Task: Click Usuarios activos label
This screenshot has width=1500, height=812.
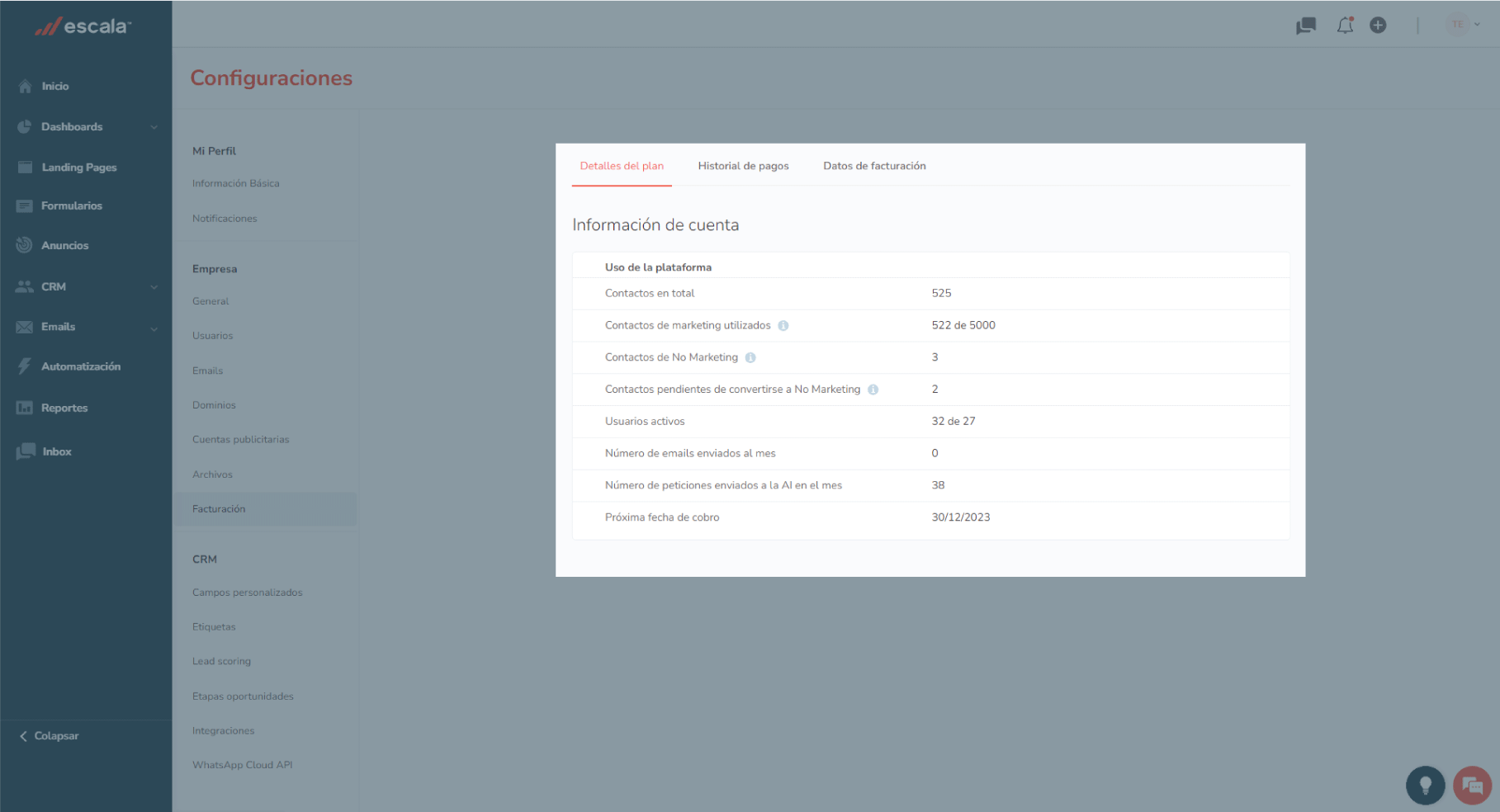Action: [x=645, y=421]
